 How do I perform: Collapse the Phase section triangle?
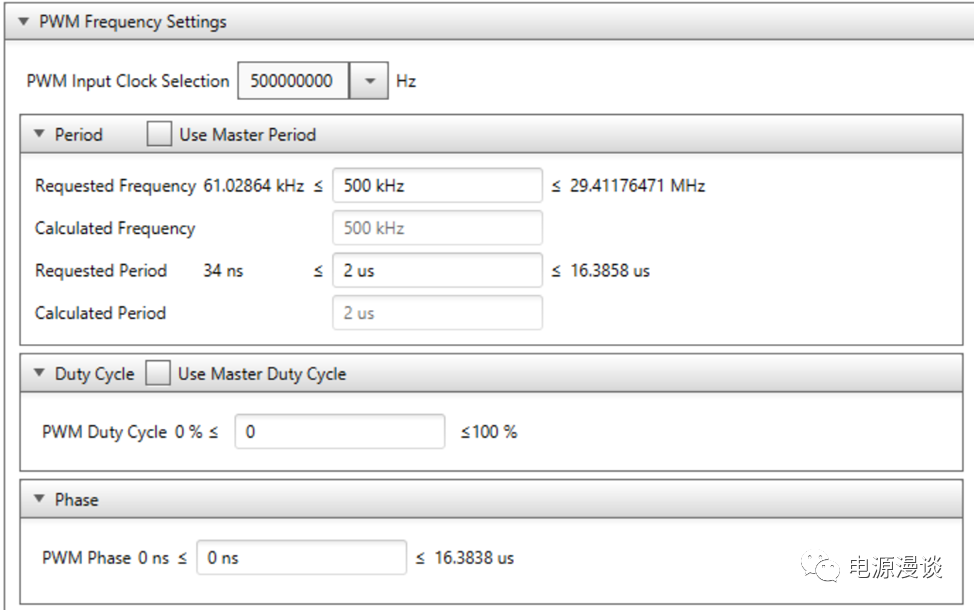(x=40, y=499)
